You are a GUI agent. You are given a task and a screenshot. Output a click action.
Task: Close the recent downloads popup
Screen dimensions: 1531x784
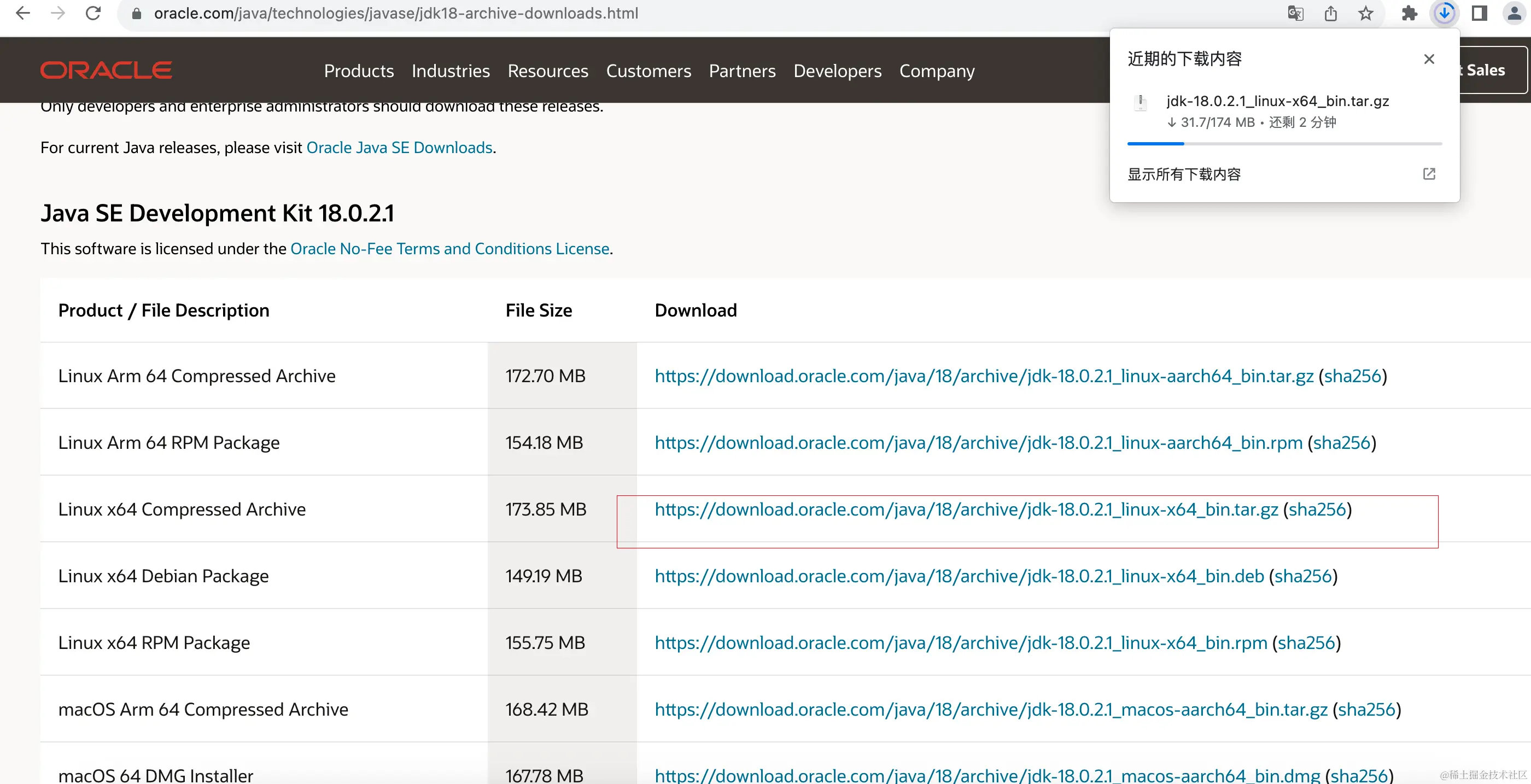tap(1429, 59)
